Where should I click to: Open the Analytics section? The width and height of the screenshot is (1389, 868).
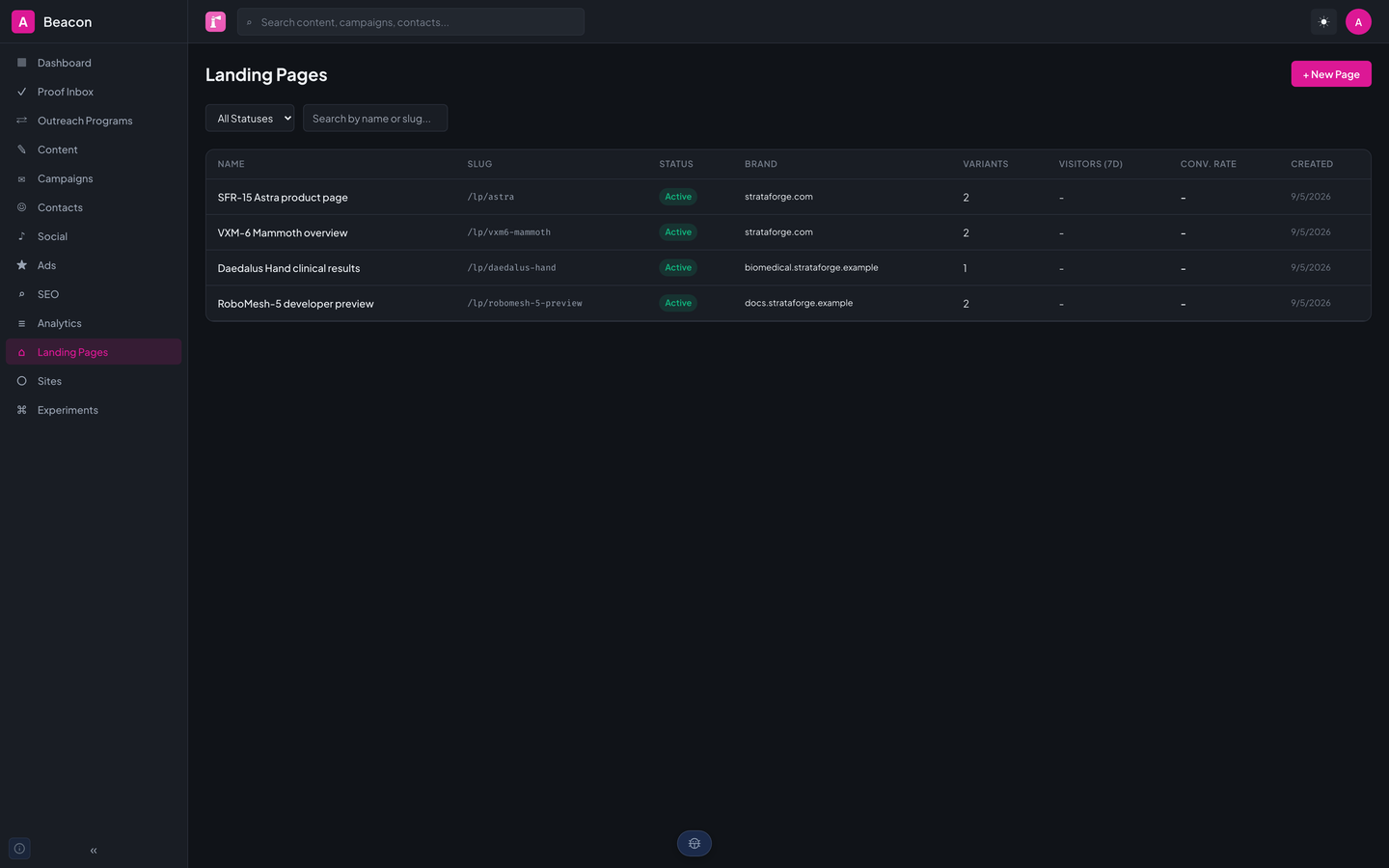pos(94,323)
